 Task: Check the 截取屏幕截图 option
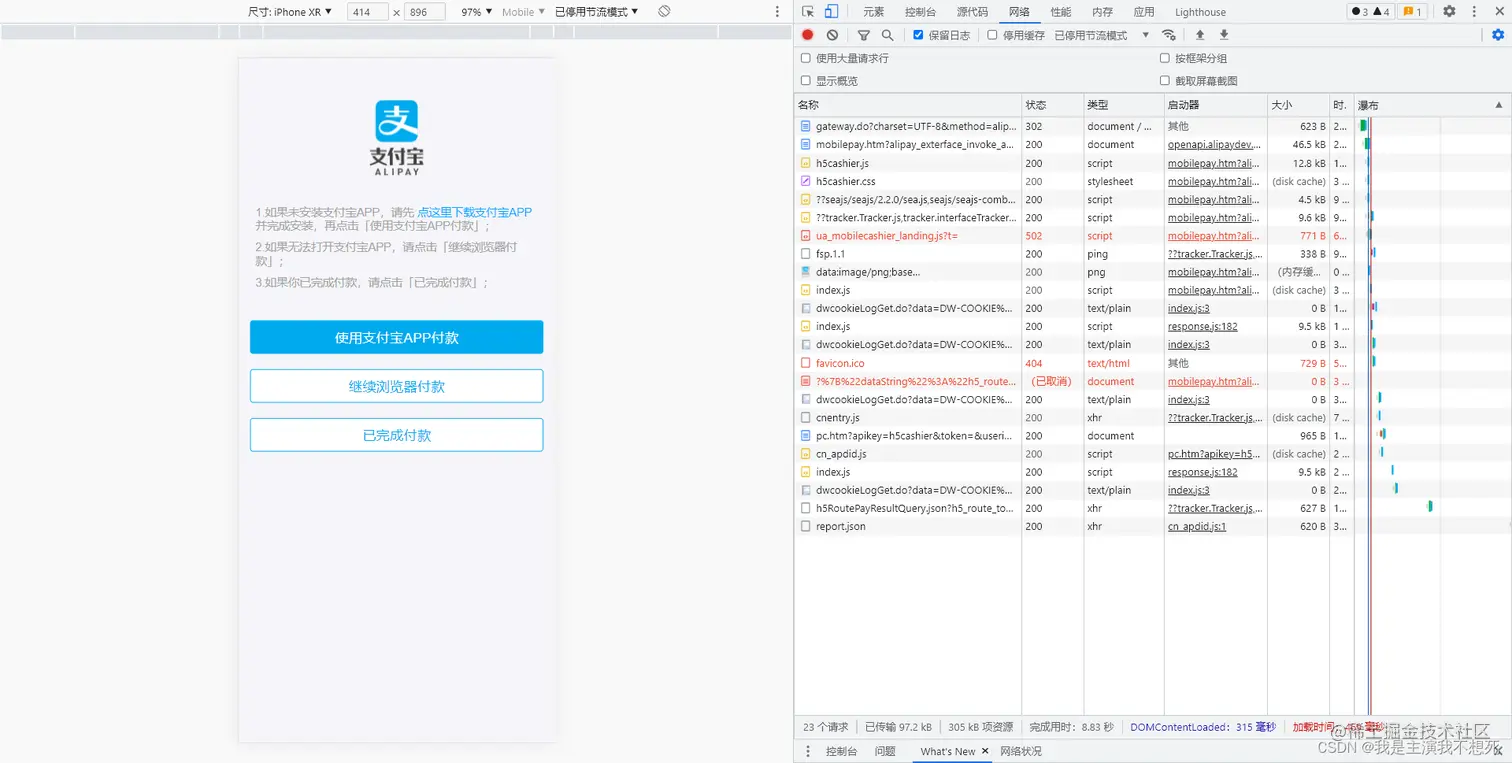point(1164,81)
